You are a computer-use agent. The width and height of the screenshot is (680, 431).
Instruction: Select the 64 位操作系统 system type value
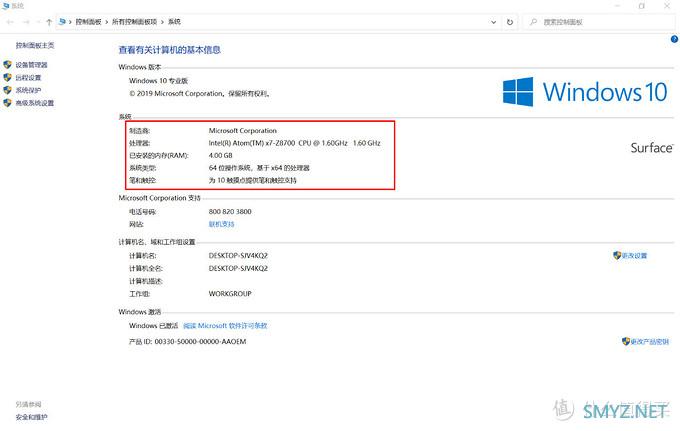pos(259,168)
